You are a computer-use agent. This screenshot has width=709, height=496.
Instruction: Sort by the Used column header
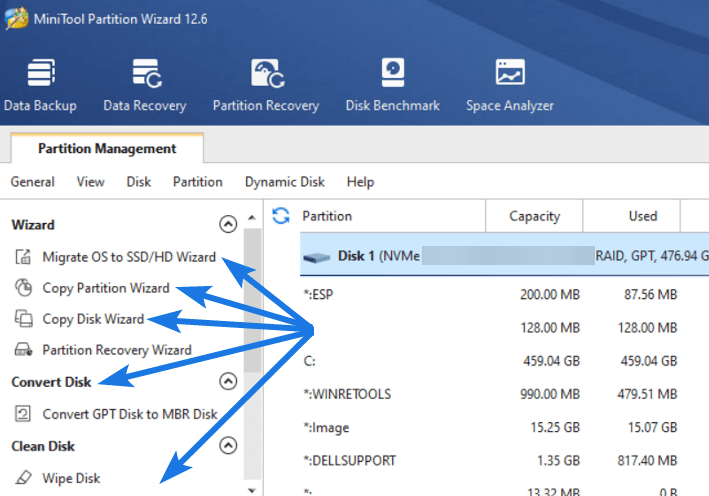point(632,216)
